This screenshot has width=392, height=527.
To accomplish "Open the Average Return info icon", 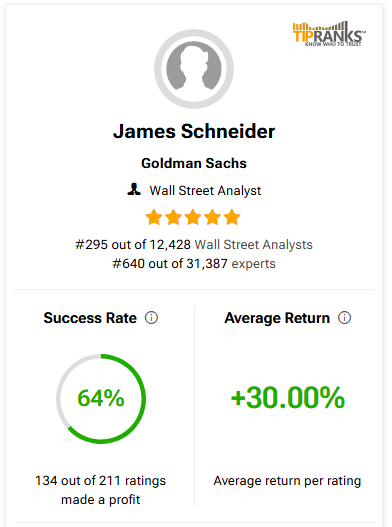I will (345, 318).
